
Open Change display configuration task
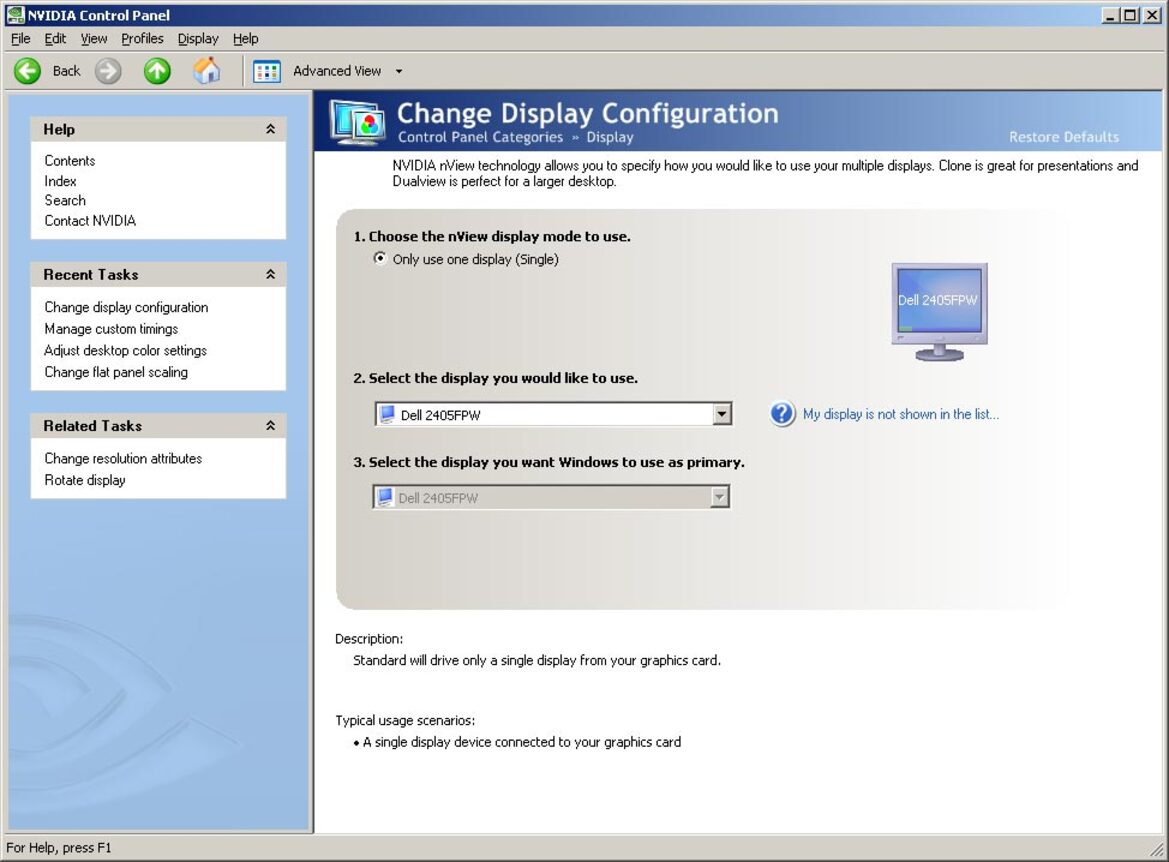tap(126, 307)
